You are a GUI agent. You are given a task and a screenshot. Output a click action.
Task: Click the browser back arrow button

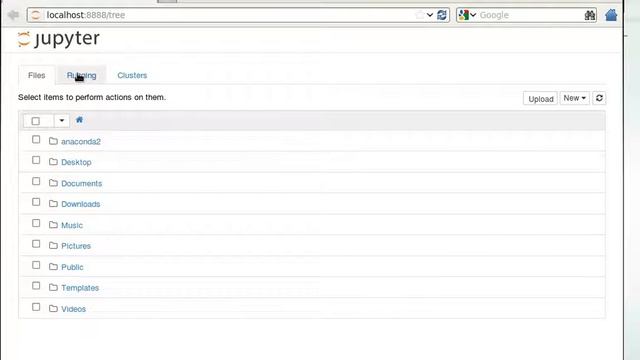pyautogui.click(x=13, y=15)
